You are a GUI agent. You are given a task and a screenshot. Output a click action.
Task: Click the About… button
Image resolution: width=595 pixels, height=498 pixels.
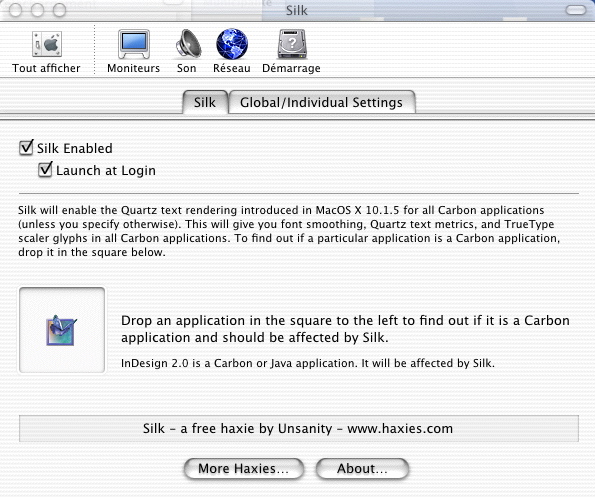[x=362, y=468]
